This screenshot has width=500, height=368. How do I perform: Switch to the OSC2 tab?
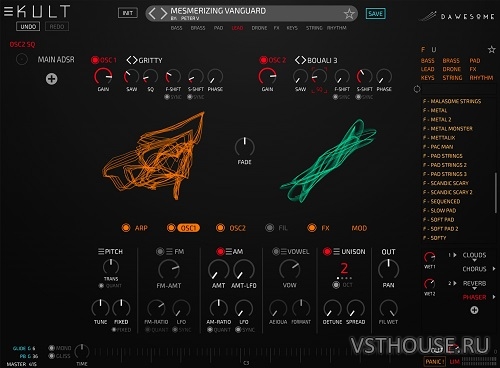[238, 228]
